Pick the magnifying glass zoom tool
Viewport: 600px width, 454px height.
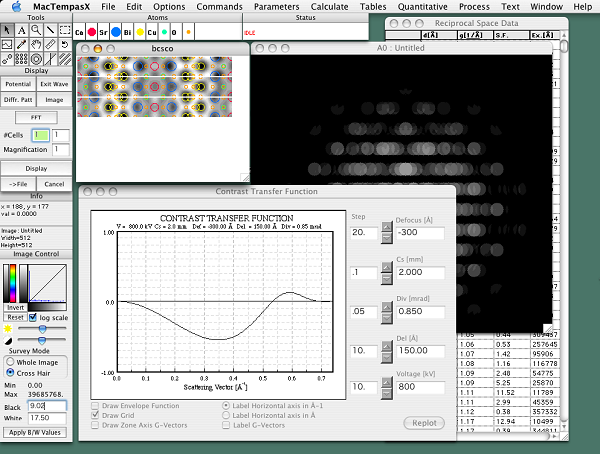pos(37,29)
